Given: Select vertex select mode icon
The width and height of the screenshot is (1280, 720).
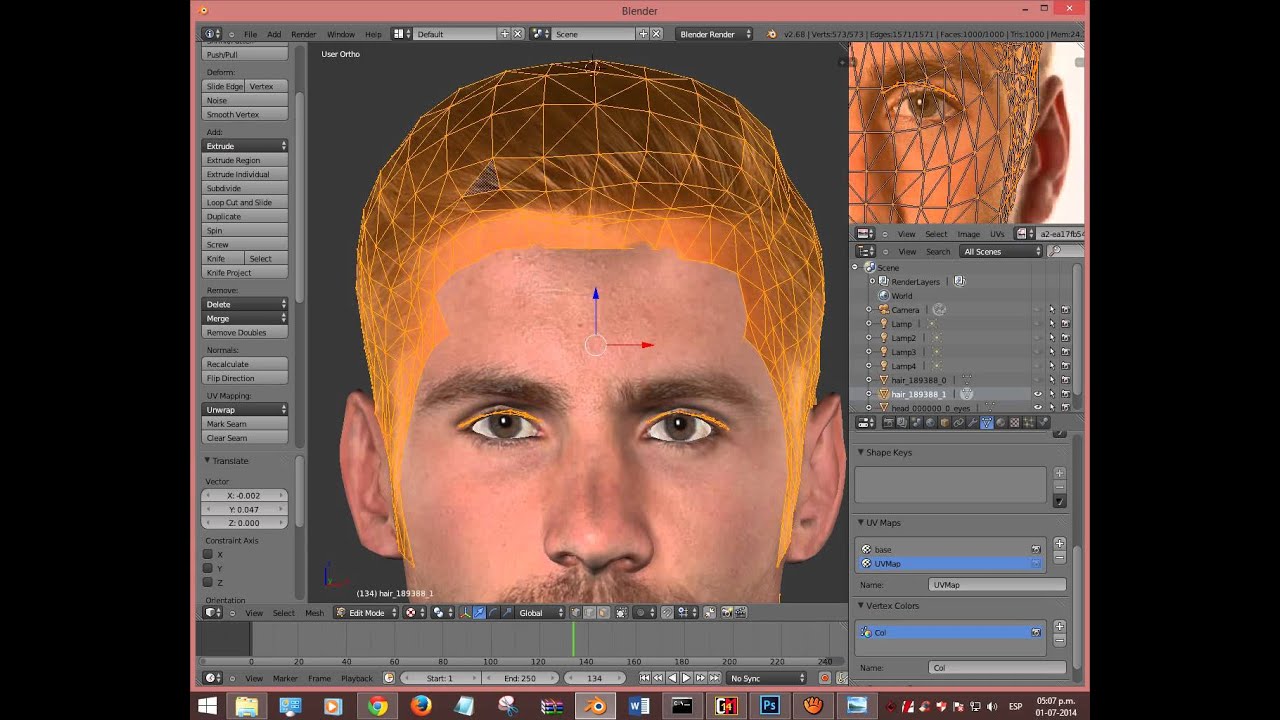Looking at the screenshot, I should [x=576, y=612].
